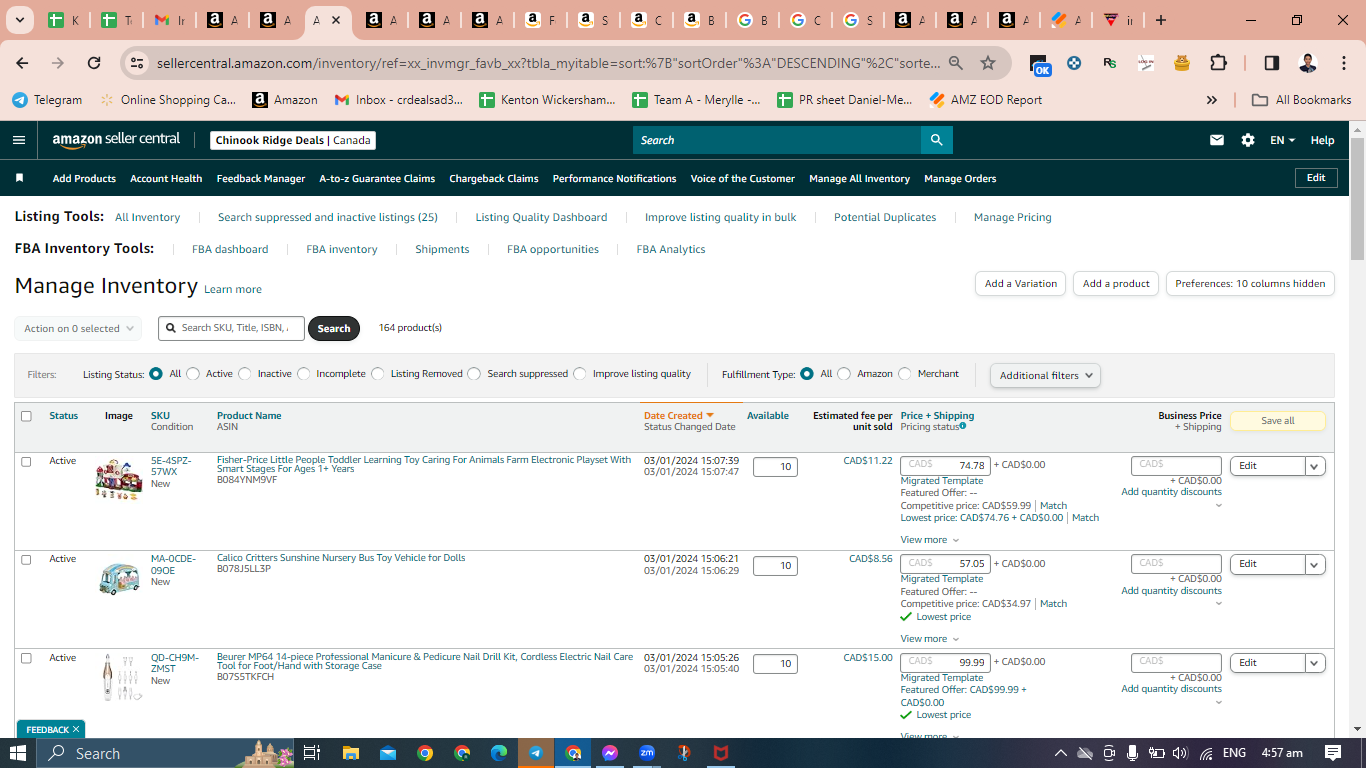Screen dimensions: 1366x768
Task: Select the Search suppressed radio filter
Action: [x=474, y=374]
